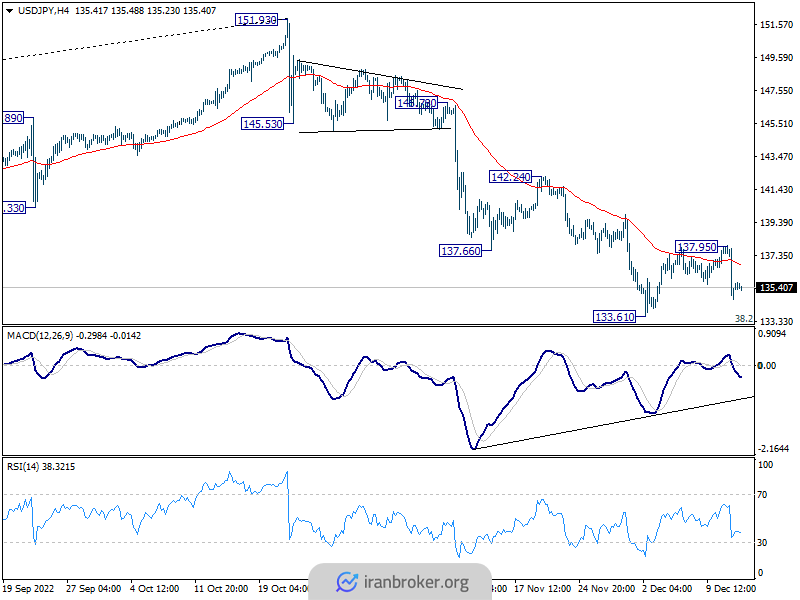
Task: Click the current price tag 135.407
Action: point(776,288)
